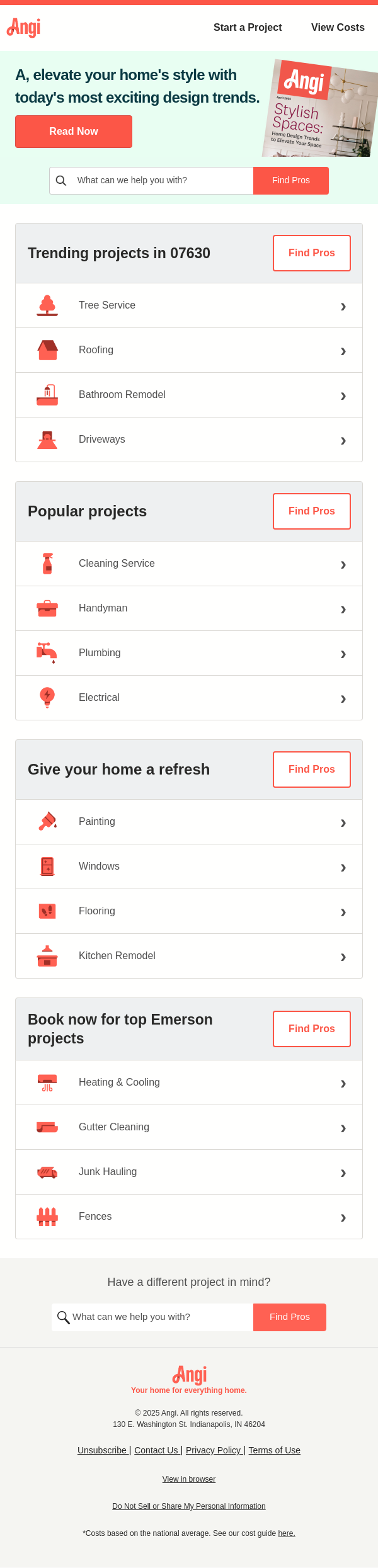Click the Fences picket icon
Image resolution: width=378 pixels, height=1568 pixels.
coord(47,1217)
